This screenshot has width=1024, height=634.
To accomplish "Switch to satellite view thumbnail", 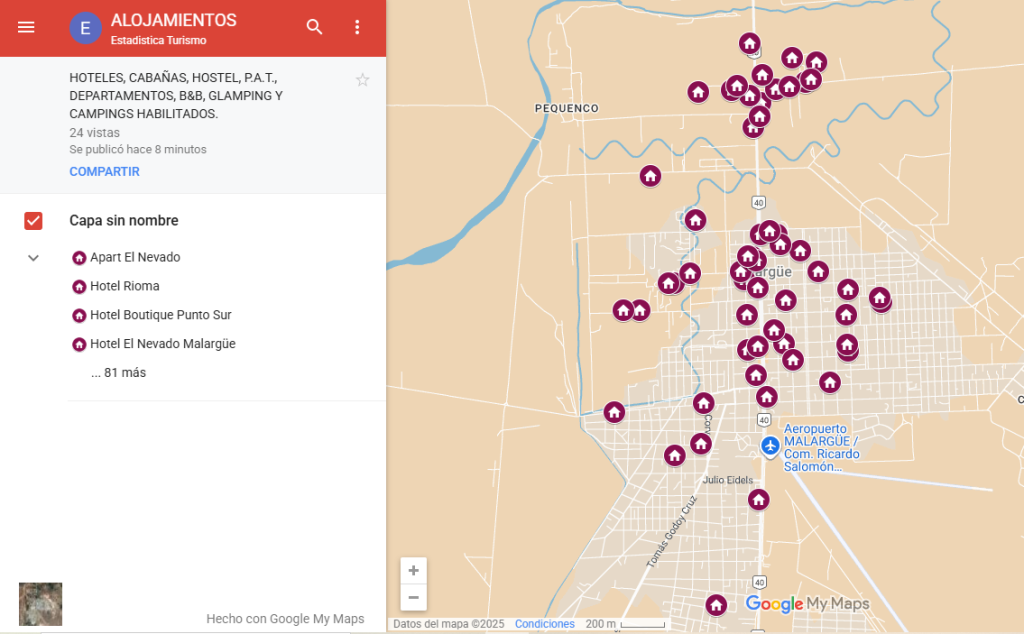I will pyautogui.click(x=40, y=604).
